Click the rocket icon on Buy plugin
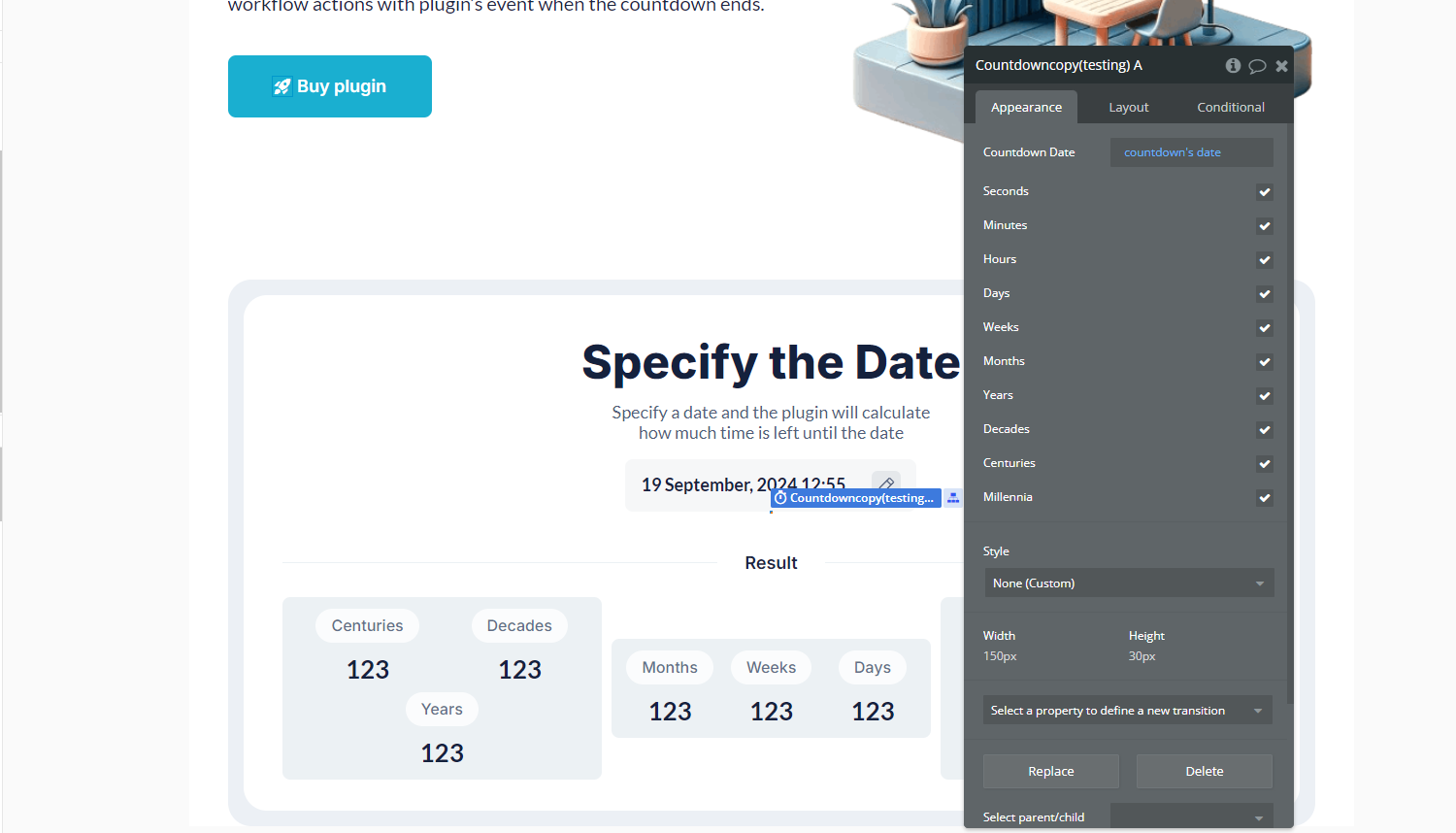The width and height of the screenshot is (1456, 833). pos(281,85)
